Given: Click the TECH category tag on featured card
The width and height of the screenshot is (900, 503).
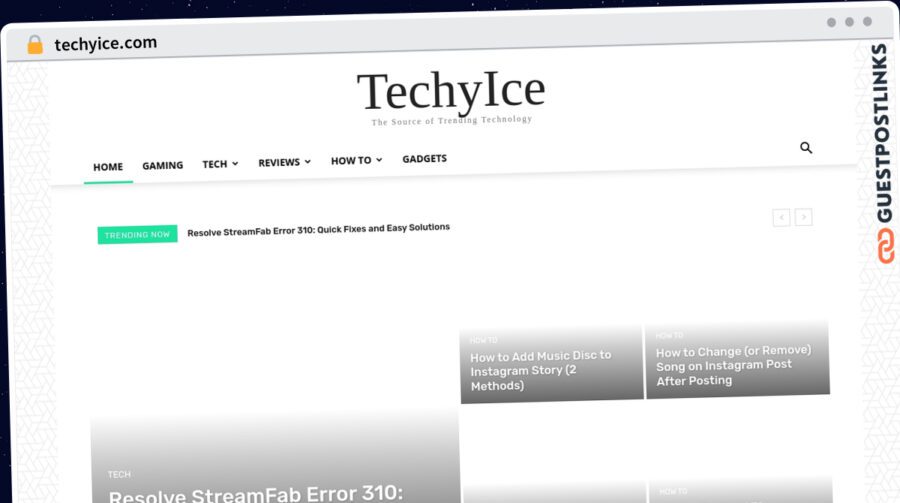Looking at the screenshot, I should coord(119,474).
